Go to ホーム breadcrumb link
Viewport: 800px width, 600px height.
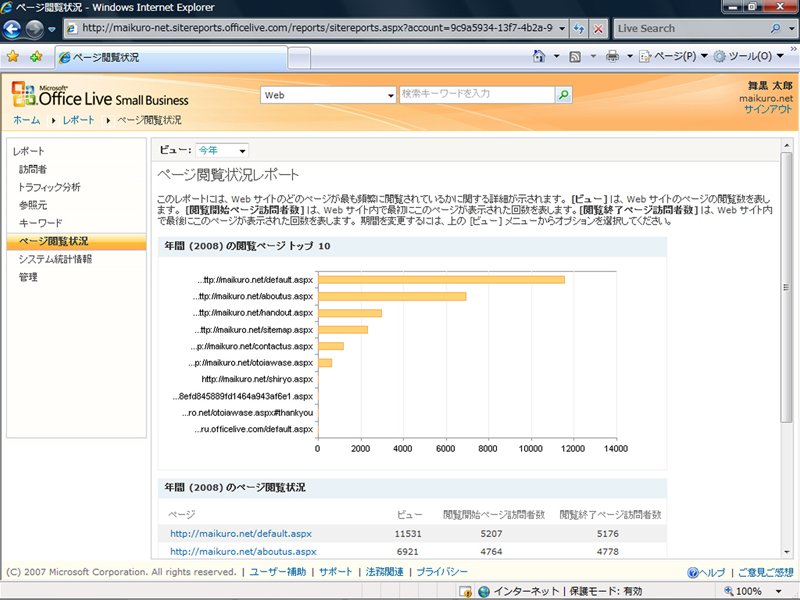pos(27,120)
